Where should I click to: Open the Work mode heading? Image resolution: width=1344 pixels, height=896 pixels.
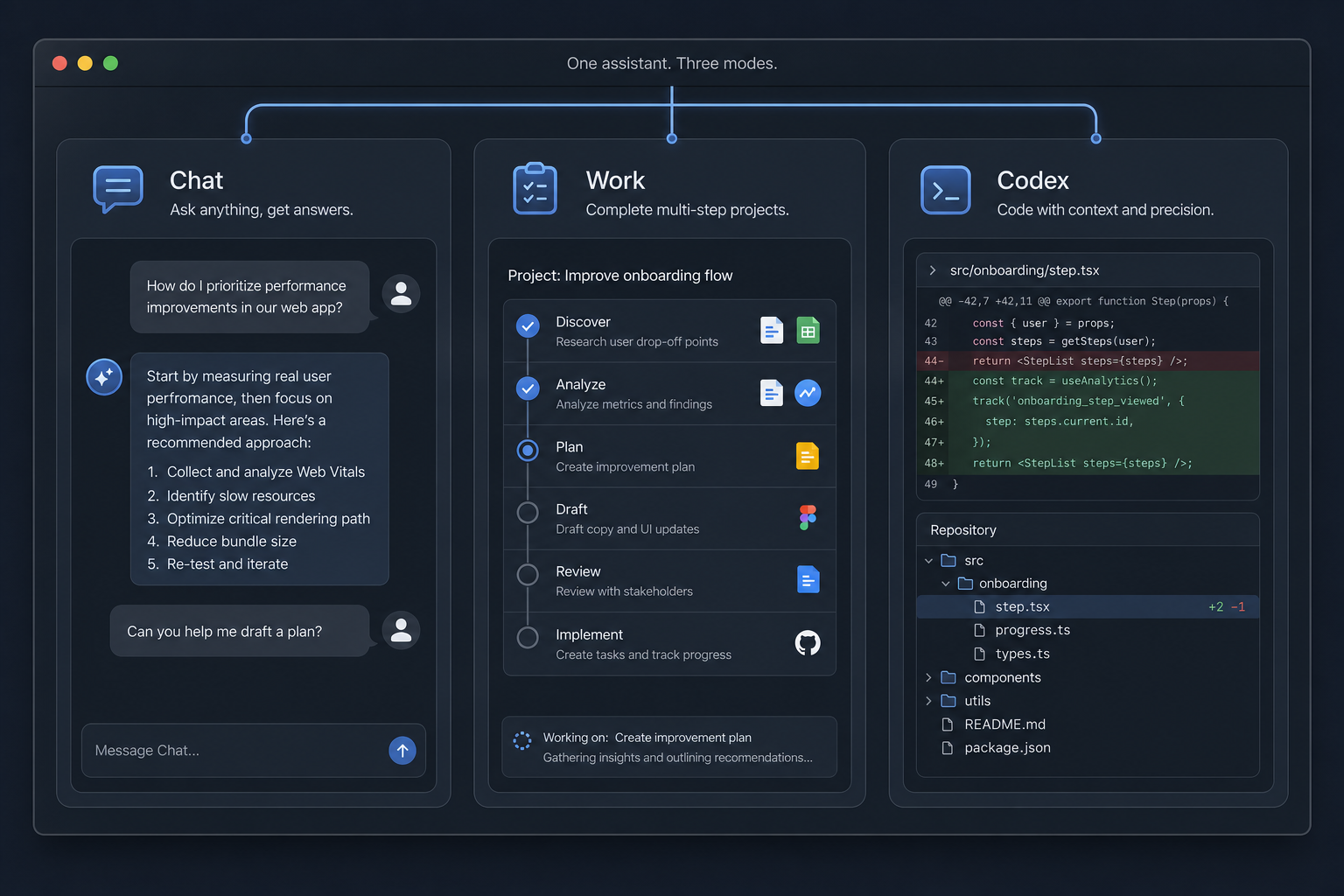[x=615, y=180]
